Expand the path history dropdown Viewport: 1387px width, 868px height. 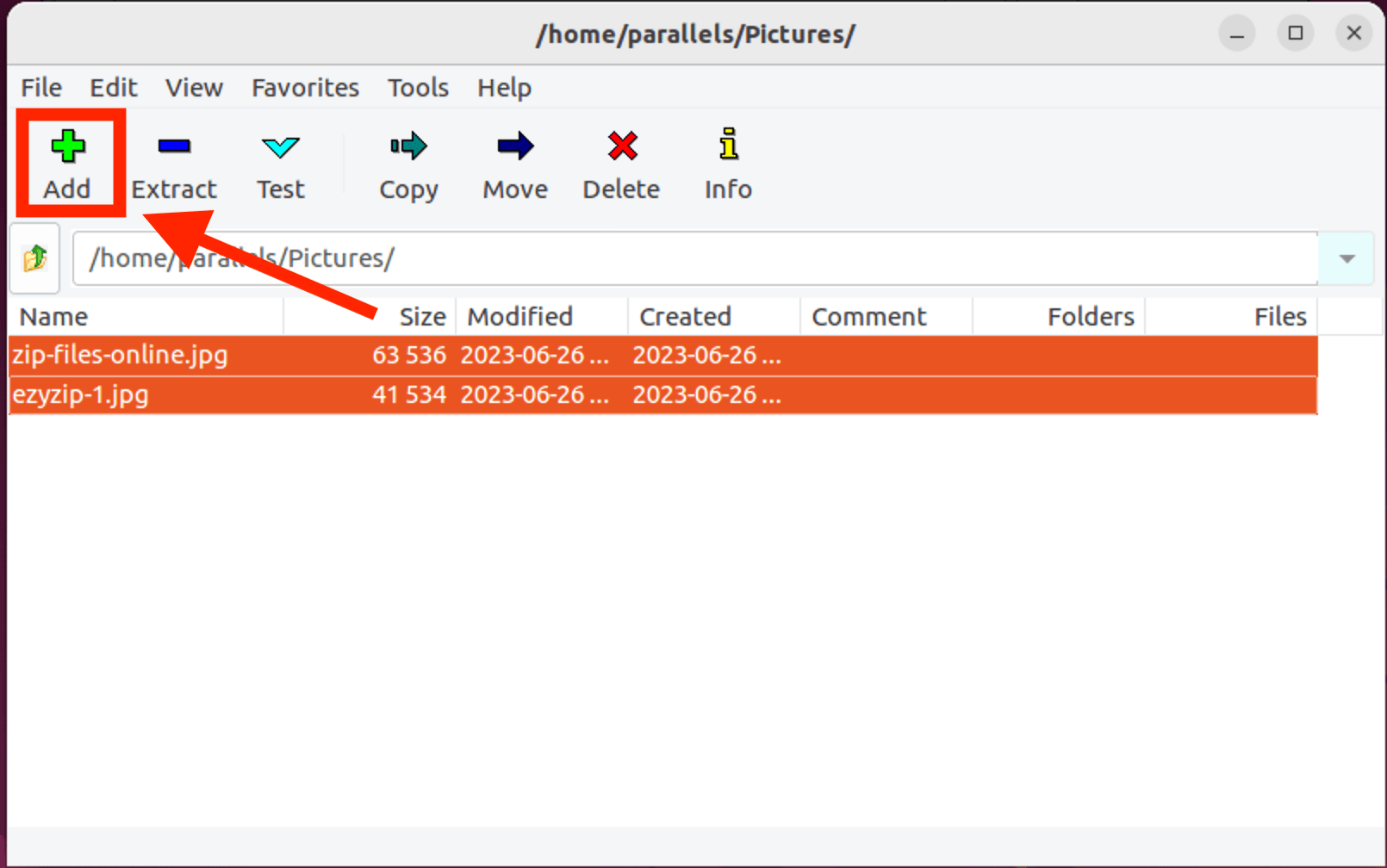pos(1347,258)
